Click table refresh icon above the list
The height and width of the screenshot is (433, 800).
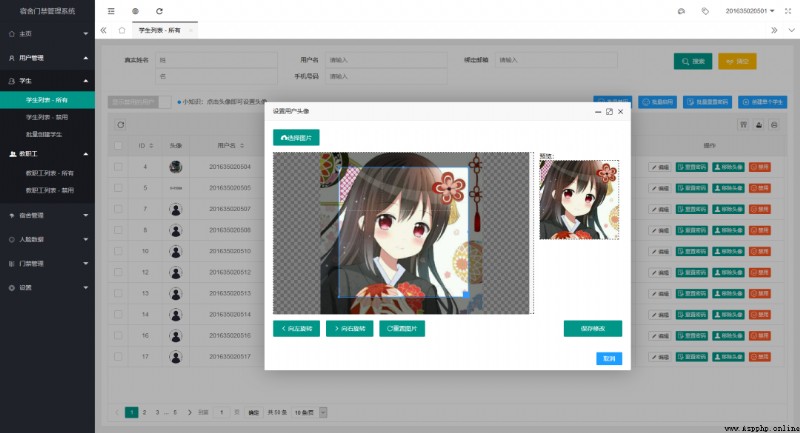click(x=120, y=124)
